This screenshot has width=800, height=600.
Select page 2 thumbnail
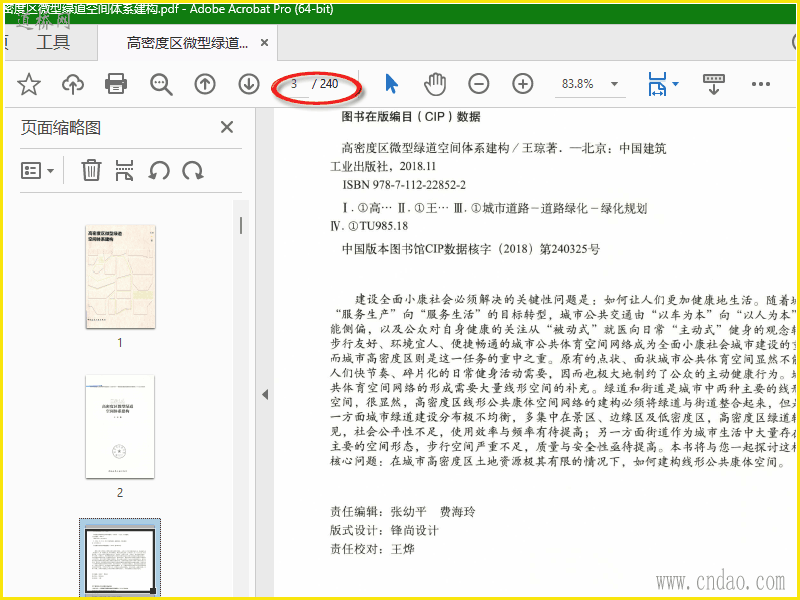pos(120,426)
